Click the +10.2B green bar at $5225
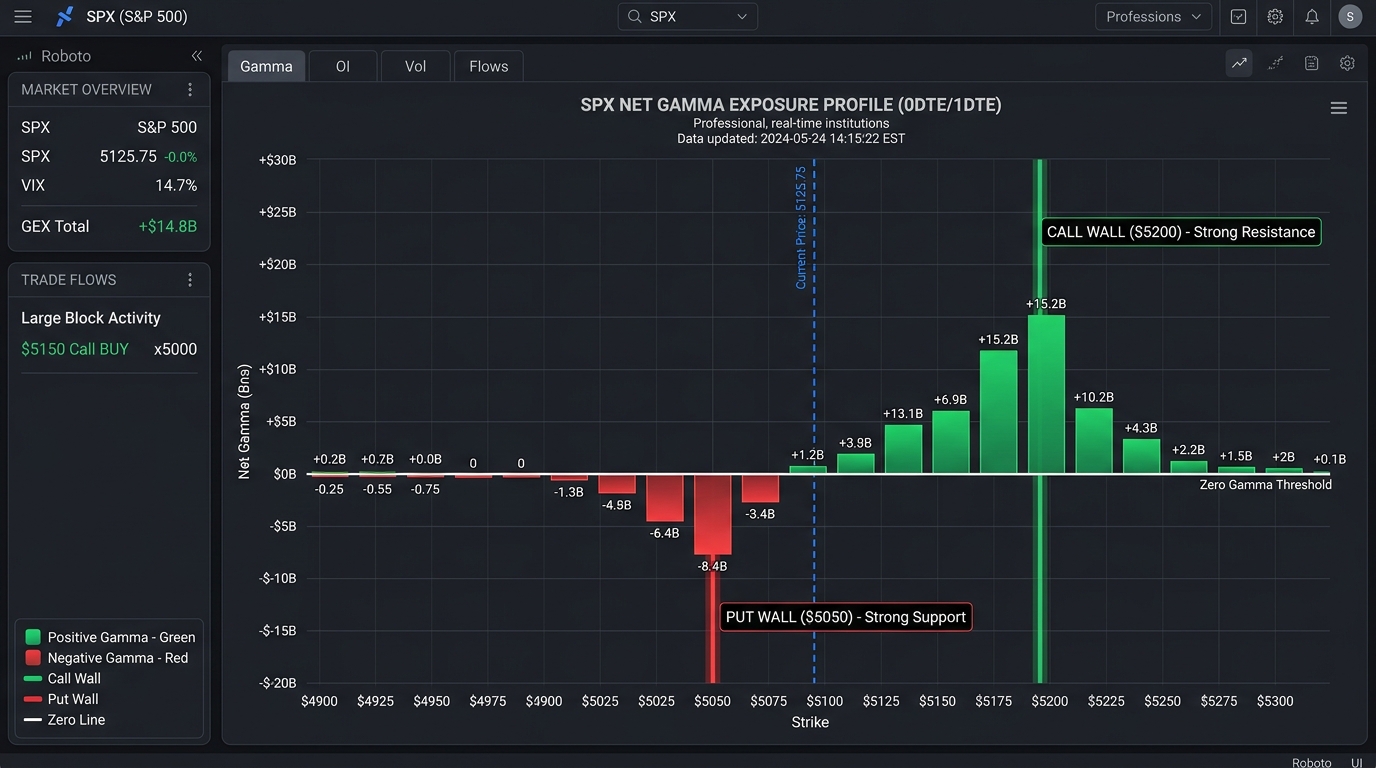 point(1094,441)
